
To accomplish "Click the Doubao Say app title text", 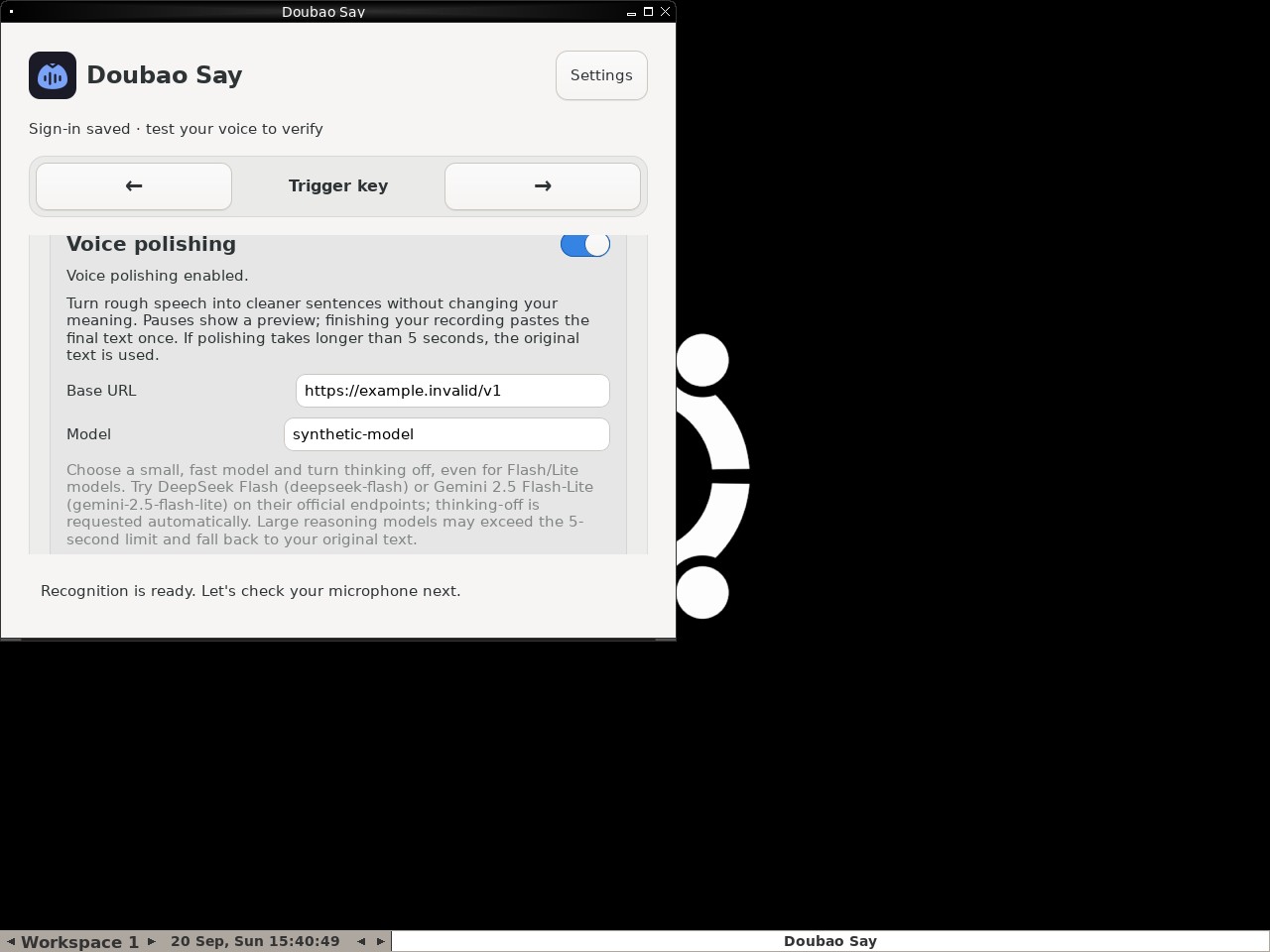I will [x=165, y=75].
